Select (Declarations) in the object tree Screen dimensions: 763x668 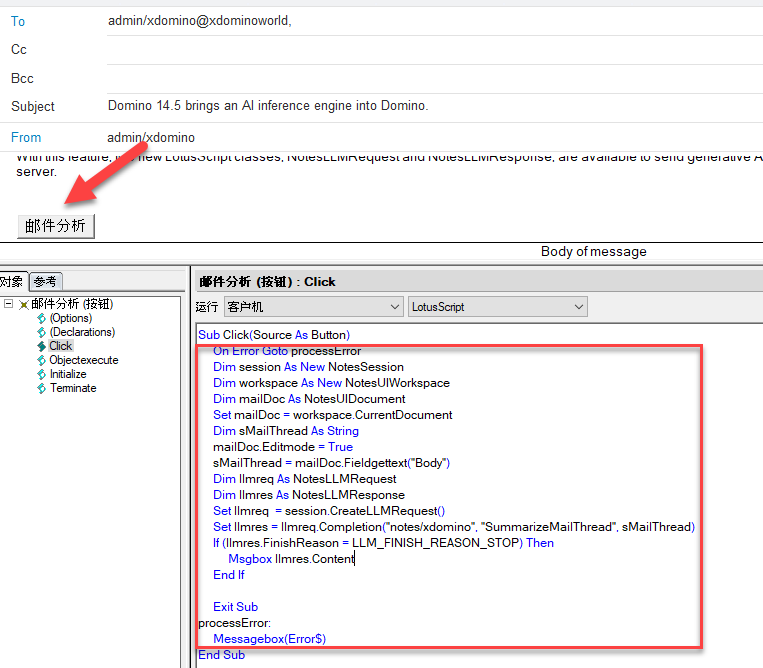pyautogui.click(x=82, y=332)
